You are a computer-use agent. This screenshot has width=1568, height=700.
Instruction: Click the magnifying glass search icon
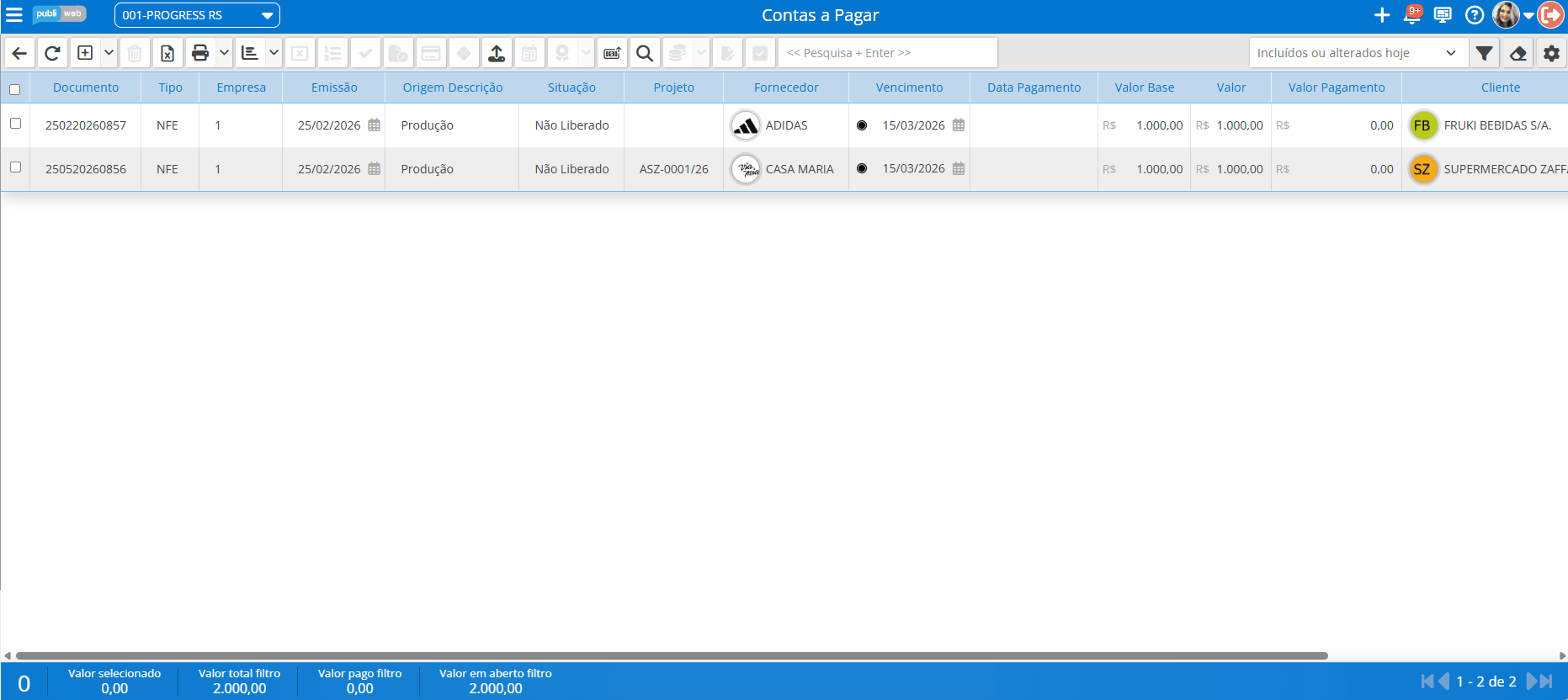(645, 53)
